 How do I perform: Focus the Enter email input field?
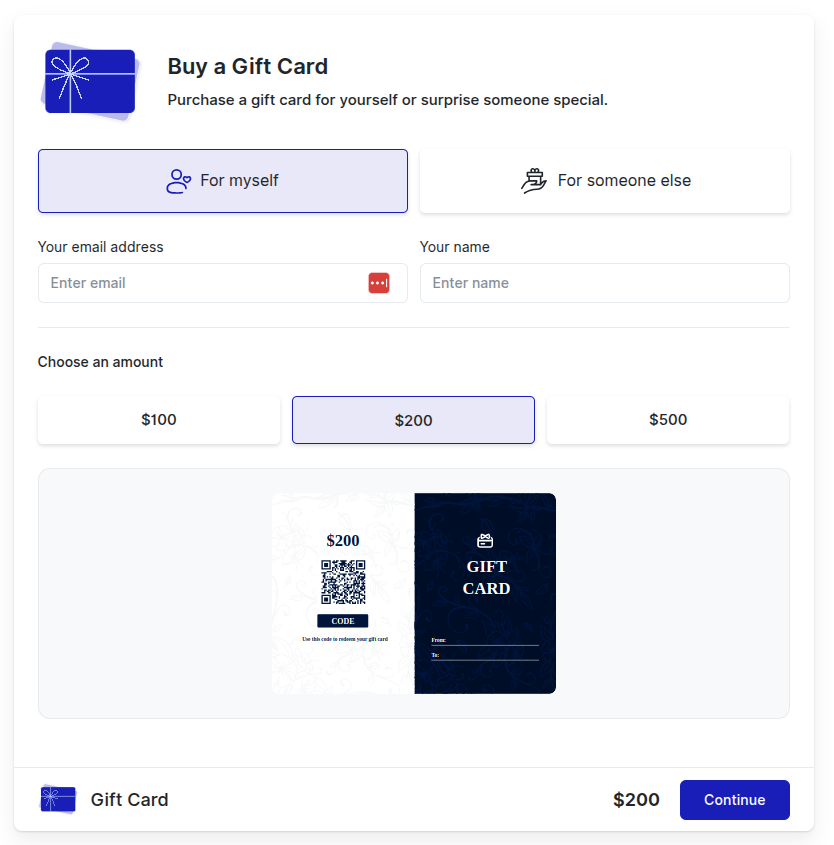click(x=223, y=283)
